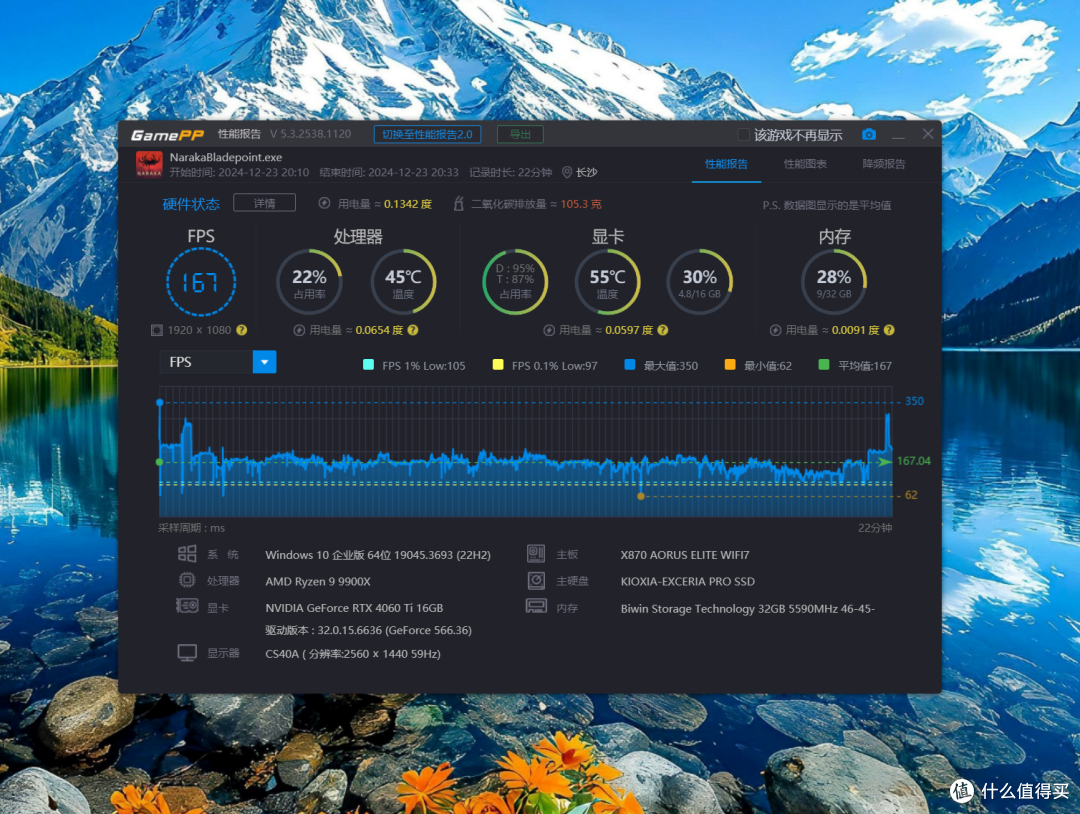This screenshot has width=1080, height=814.
Task: Click the processor chip icon beside 处理器
Action: pyautogui.click(x=187, y=580)
